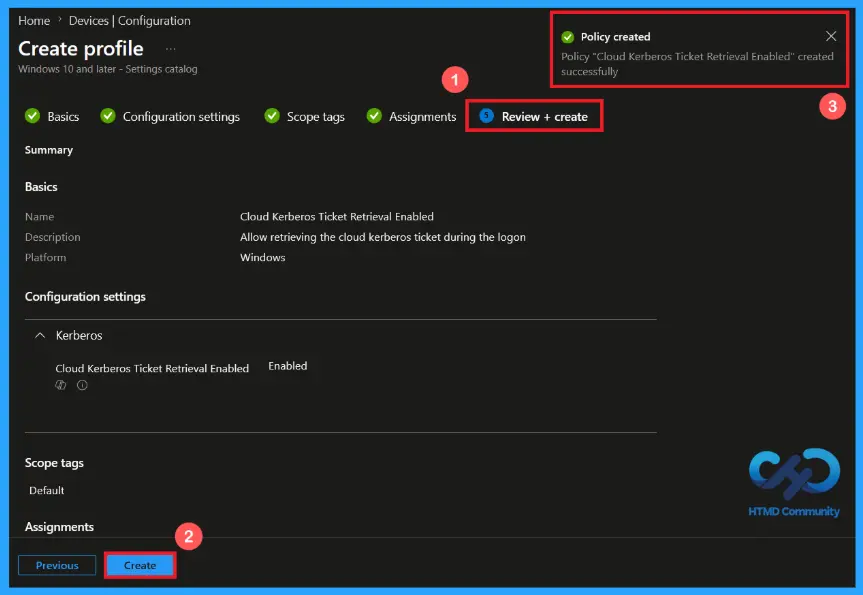Click the Windows 10 and later subtitle
The image size is (863, 595).
point(108,69)
